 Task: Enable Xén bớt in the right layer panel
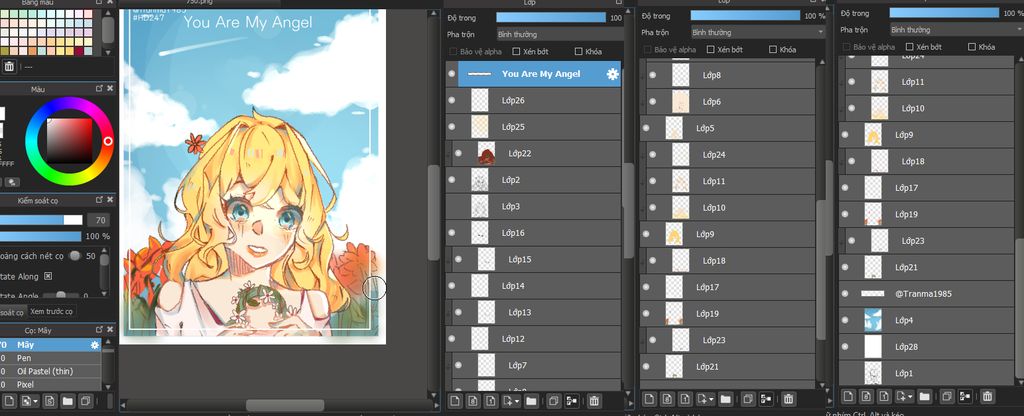[x=910, y=47]
